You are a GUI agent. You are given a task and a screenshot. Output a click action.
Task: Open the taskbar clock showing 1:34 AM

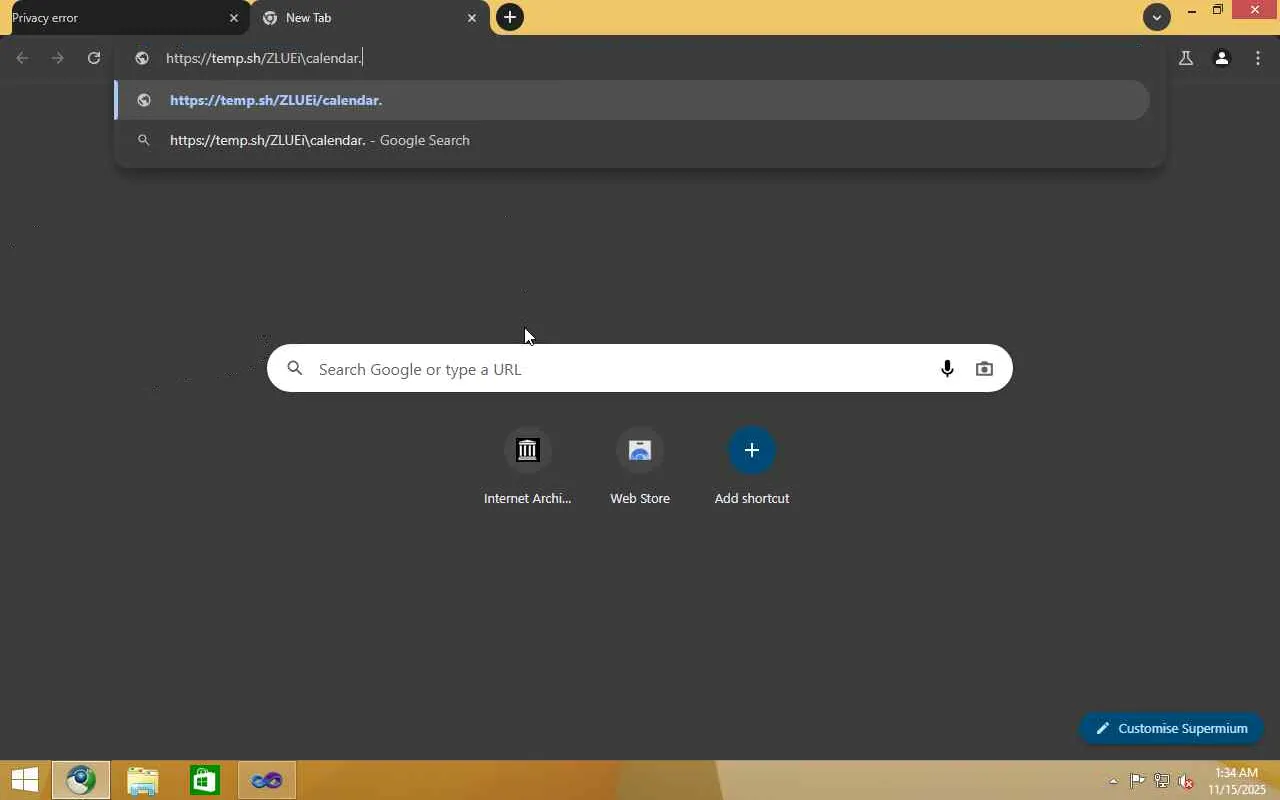(x=1237, y=781)
